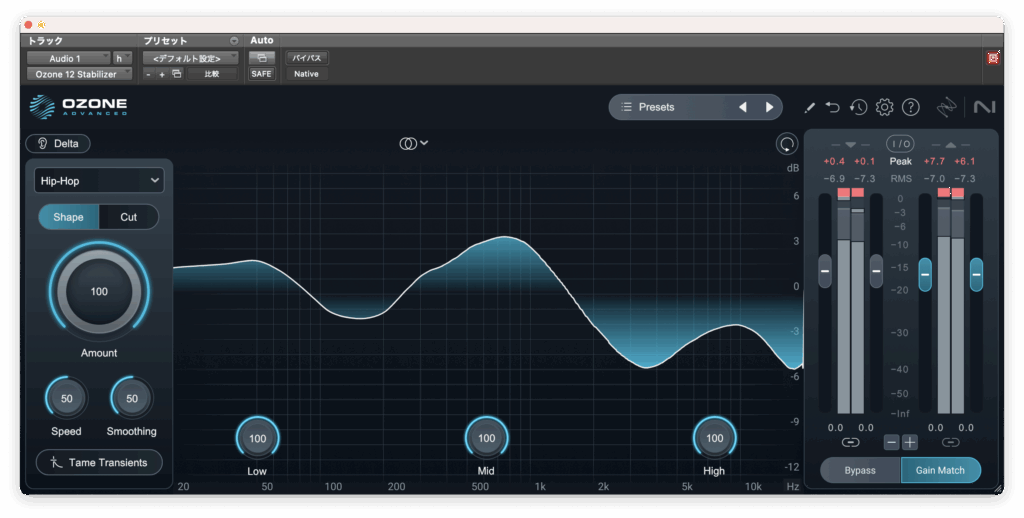Switch to the Cut mode tab
Screen dimensions: 1024x518
point(129,217)
